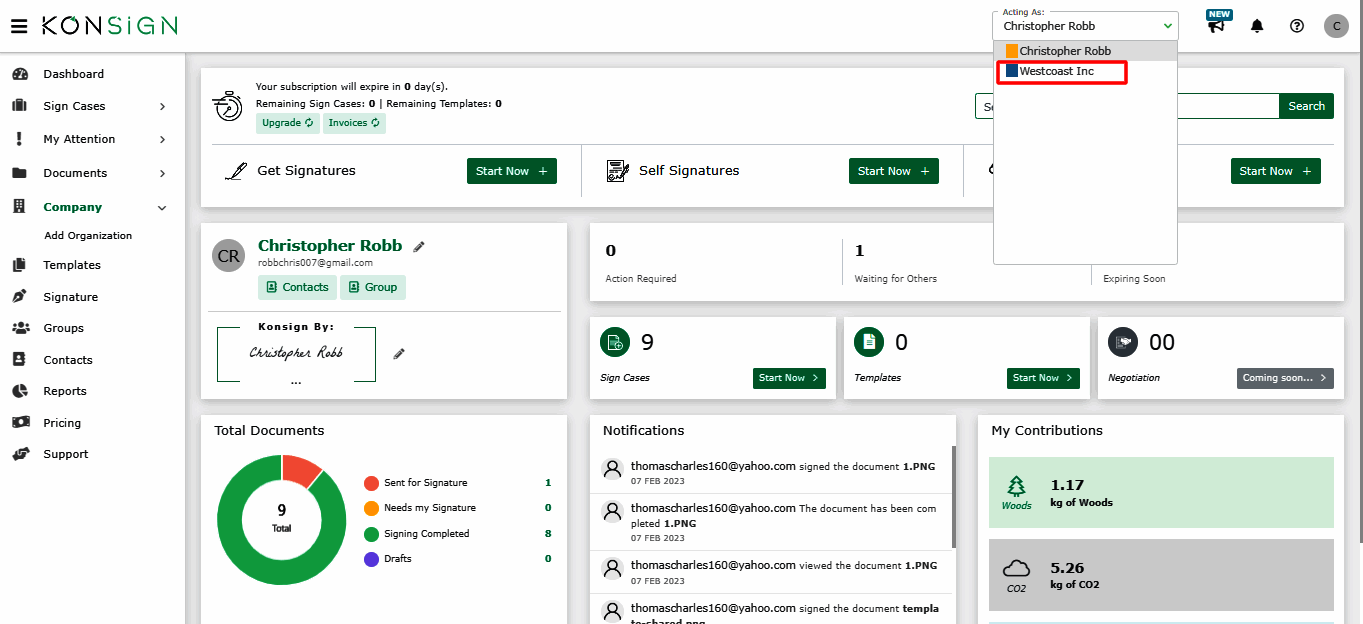
Task: Start Now for Self Signatures
Action: pos(894,171)
